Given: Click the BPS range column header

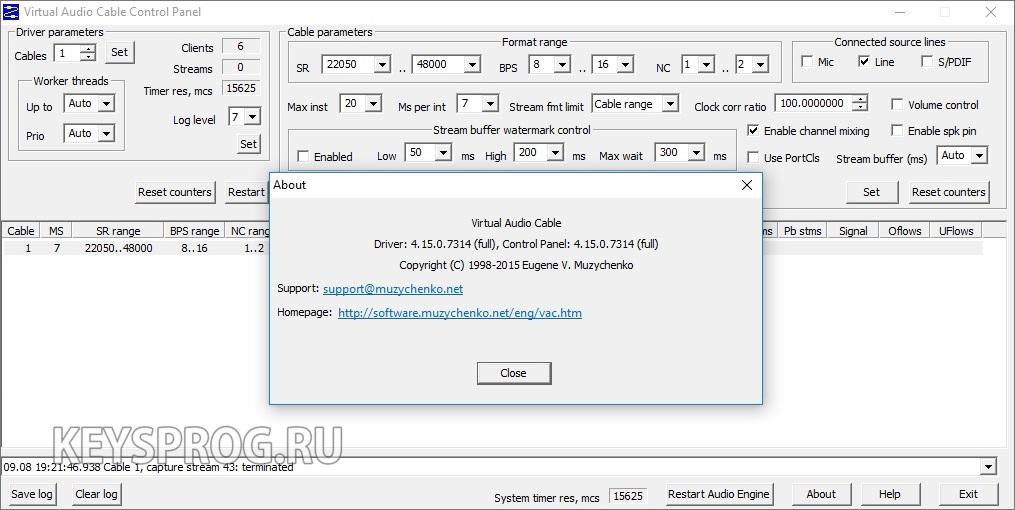Looking at the screenshot, I should tap(194, 230).
